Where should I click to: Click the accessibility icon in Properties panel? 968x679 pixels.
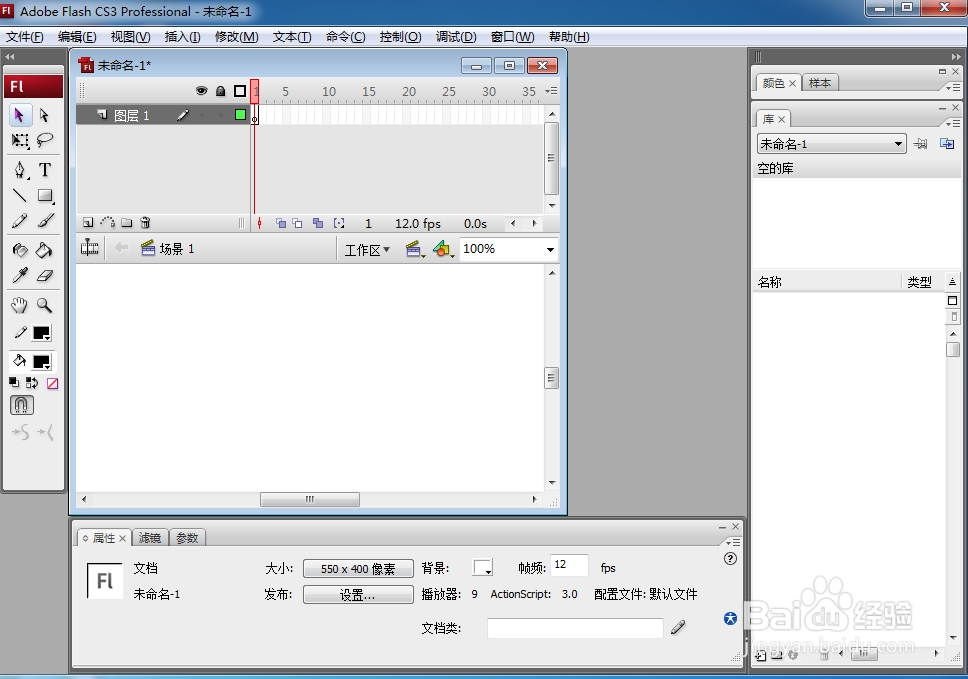(x=730, y=619)
